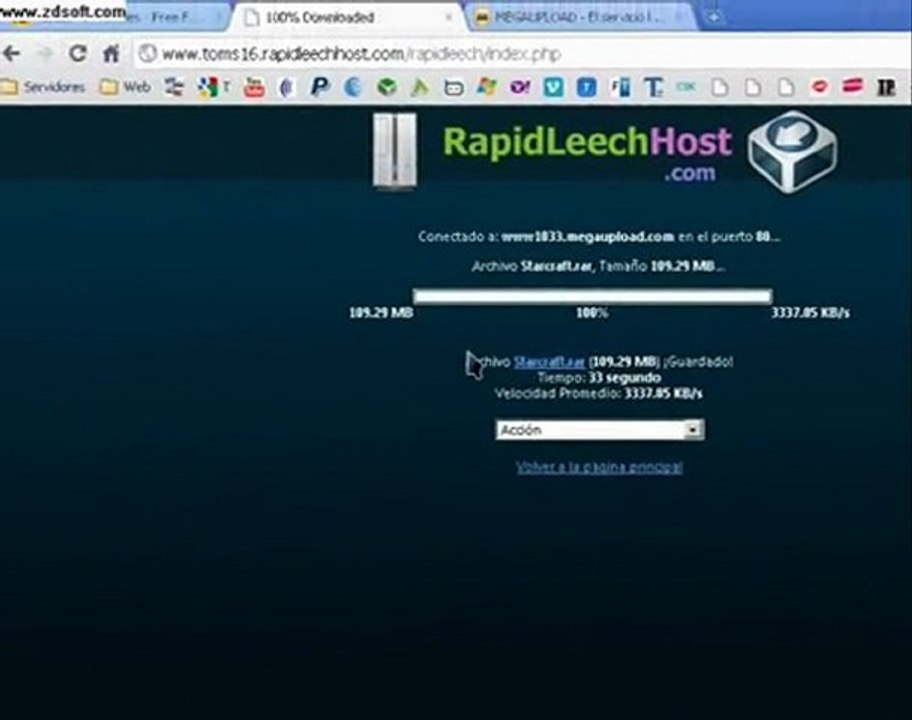Click the Tiempo: 33 segundo text
This screenshot has height=720, width=912.
[x=599, y=377]
